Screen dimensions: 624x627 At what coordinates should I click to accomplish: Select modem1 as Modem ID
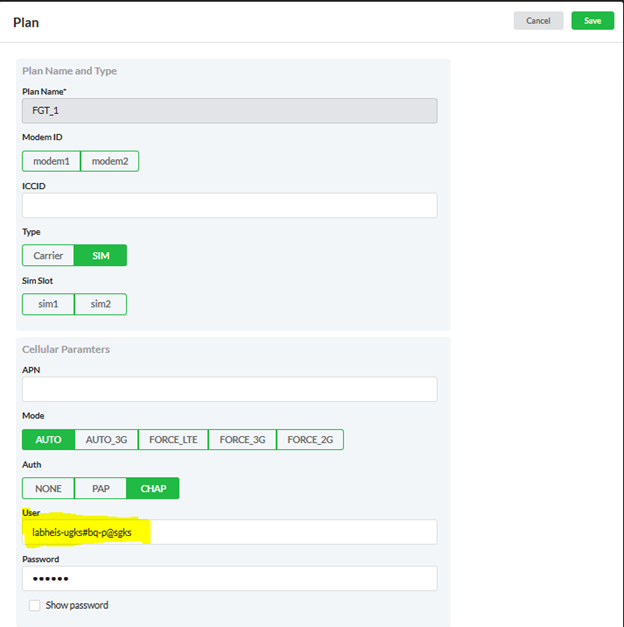pos(51,161)
